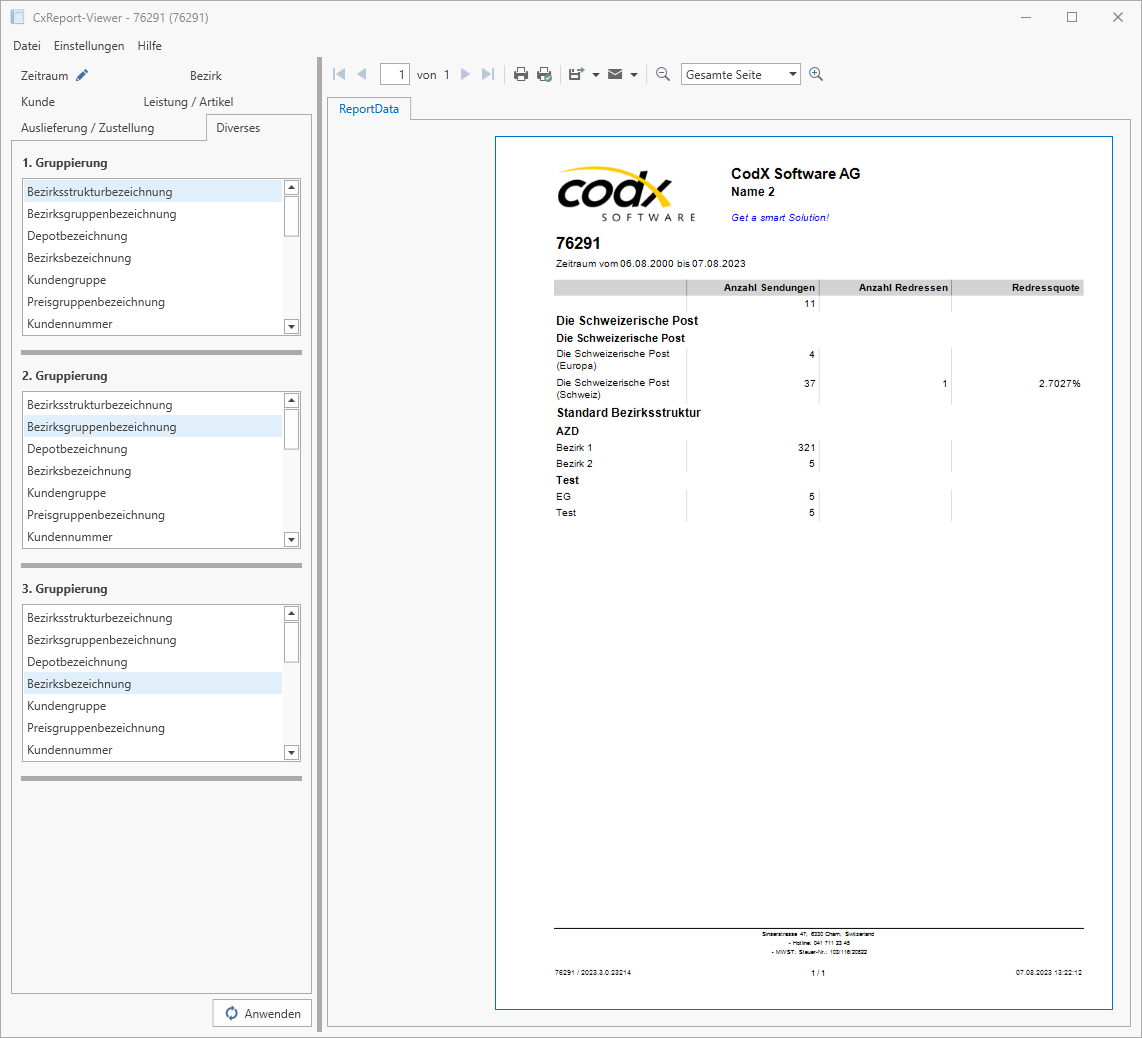Click the quick print icon with green check
The width and height of the screenshot is (1142, 1038).
click(544, 74)
